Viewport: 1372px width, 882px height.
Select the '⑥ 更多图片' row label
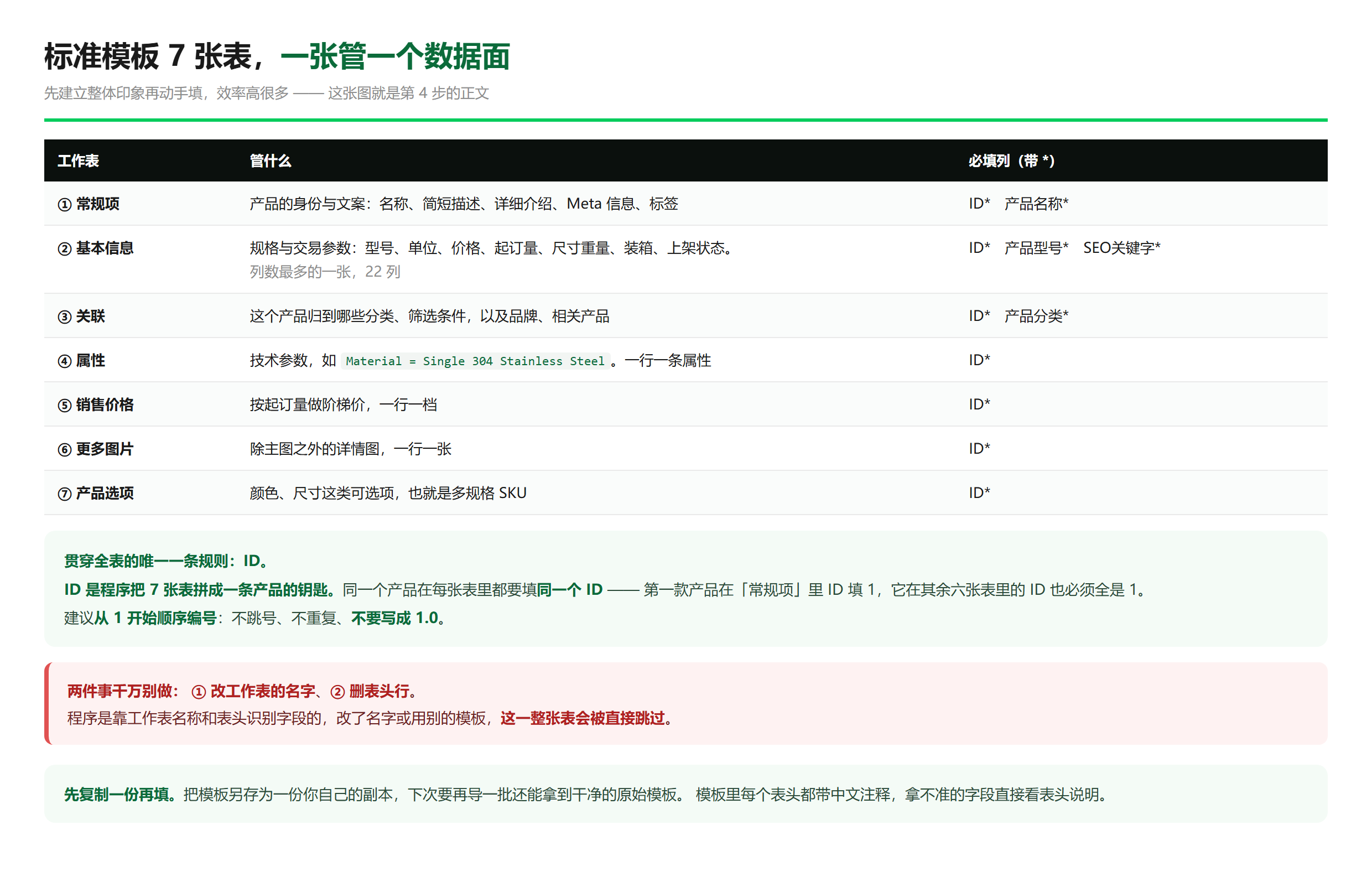pos(96,448)
